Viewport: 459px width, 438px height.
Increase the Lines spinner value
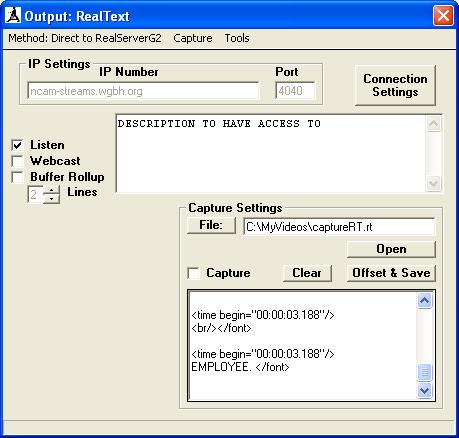coord(51,190)
